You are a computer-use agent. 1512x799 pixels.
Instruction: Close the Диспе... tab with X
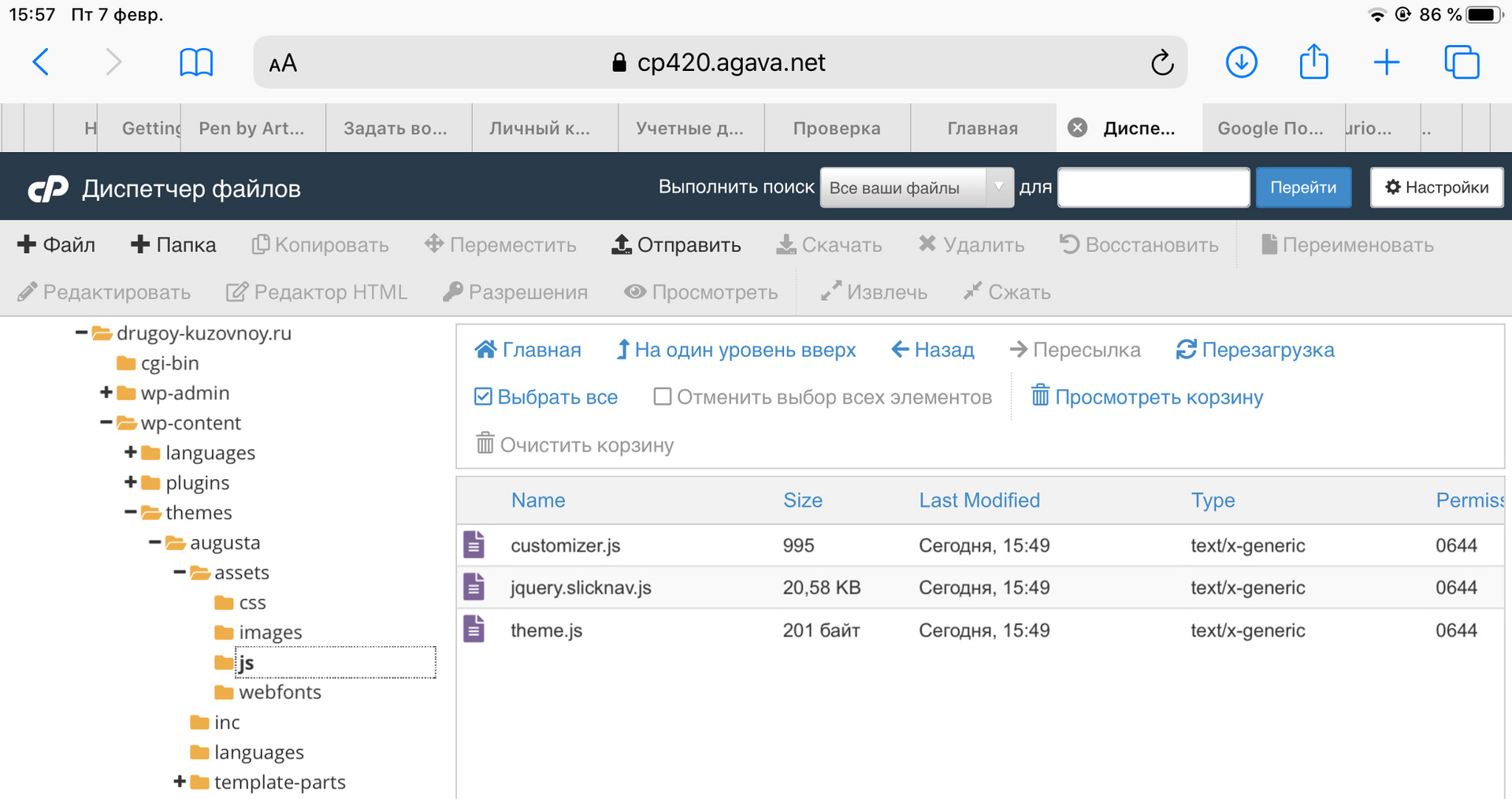coord(1078,128)
